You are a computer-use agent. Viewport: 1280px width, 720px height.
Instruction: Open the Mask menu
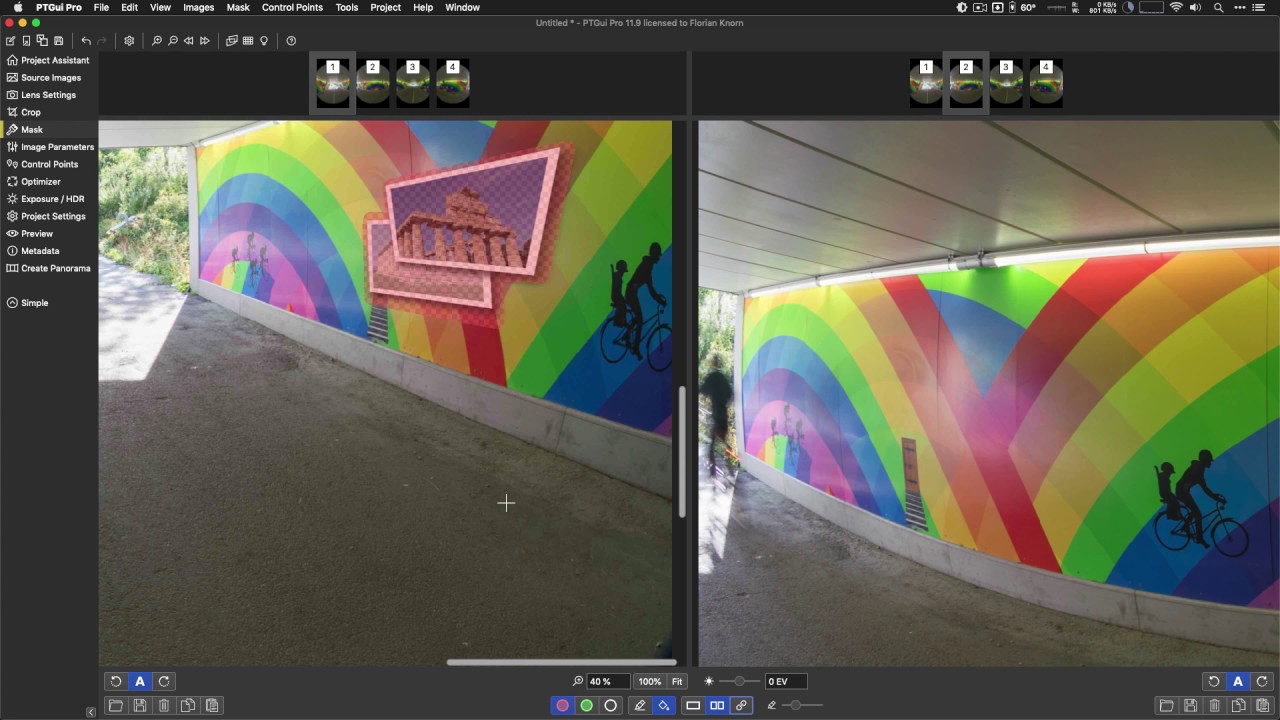[238, 7]
